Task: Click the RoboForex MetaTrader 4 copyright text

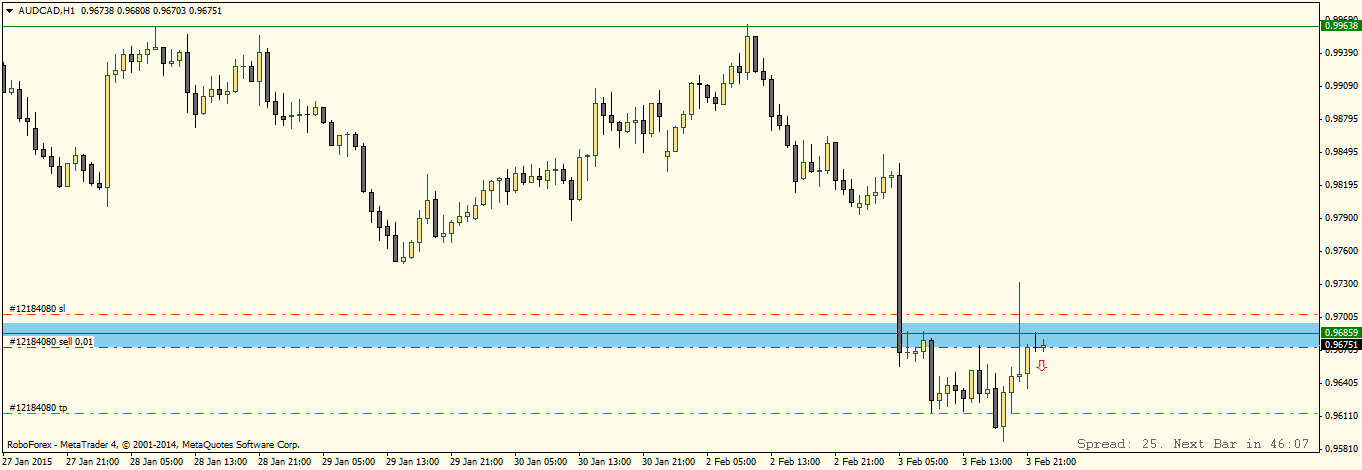Action: click(153, 444)
